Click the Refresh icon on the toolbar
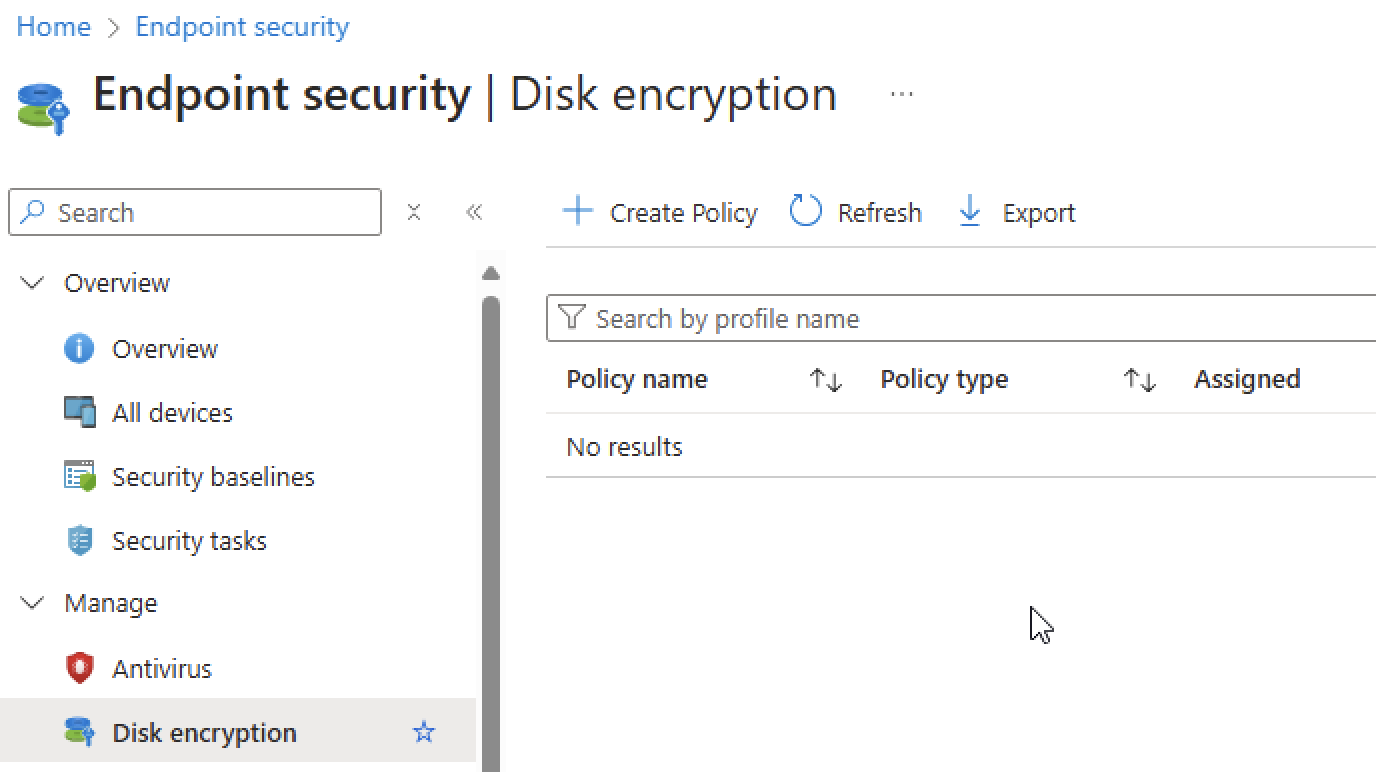Viewport: 1376px width, 772px height. click(x=805, y=212)
